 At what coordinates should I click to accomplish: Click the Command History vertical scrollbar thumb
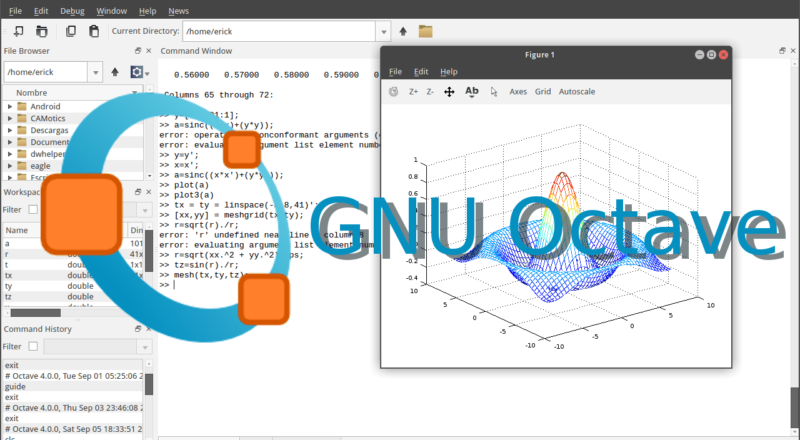tap(149, 384)
